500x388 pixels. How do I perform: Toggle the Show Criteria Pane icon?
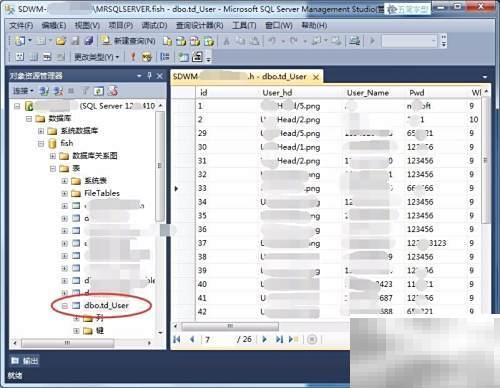coord(34,57)
